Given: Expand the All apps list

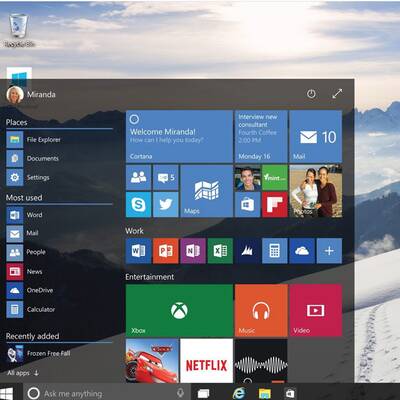Looking at the screenshot, I should click(x=23, y=373).
